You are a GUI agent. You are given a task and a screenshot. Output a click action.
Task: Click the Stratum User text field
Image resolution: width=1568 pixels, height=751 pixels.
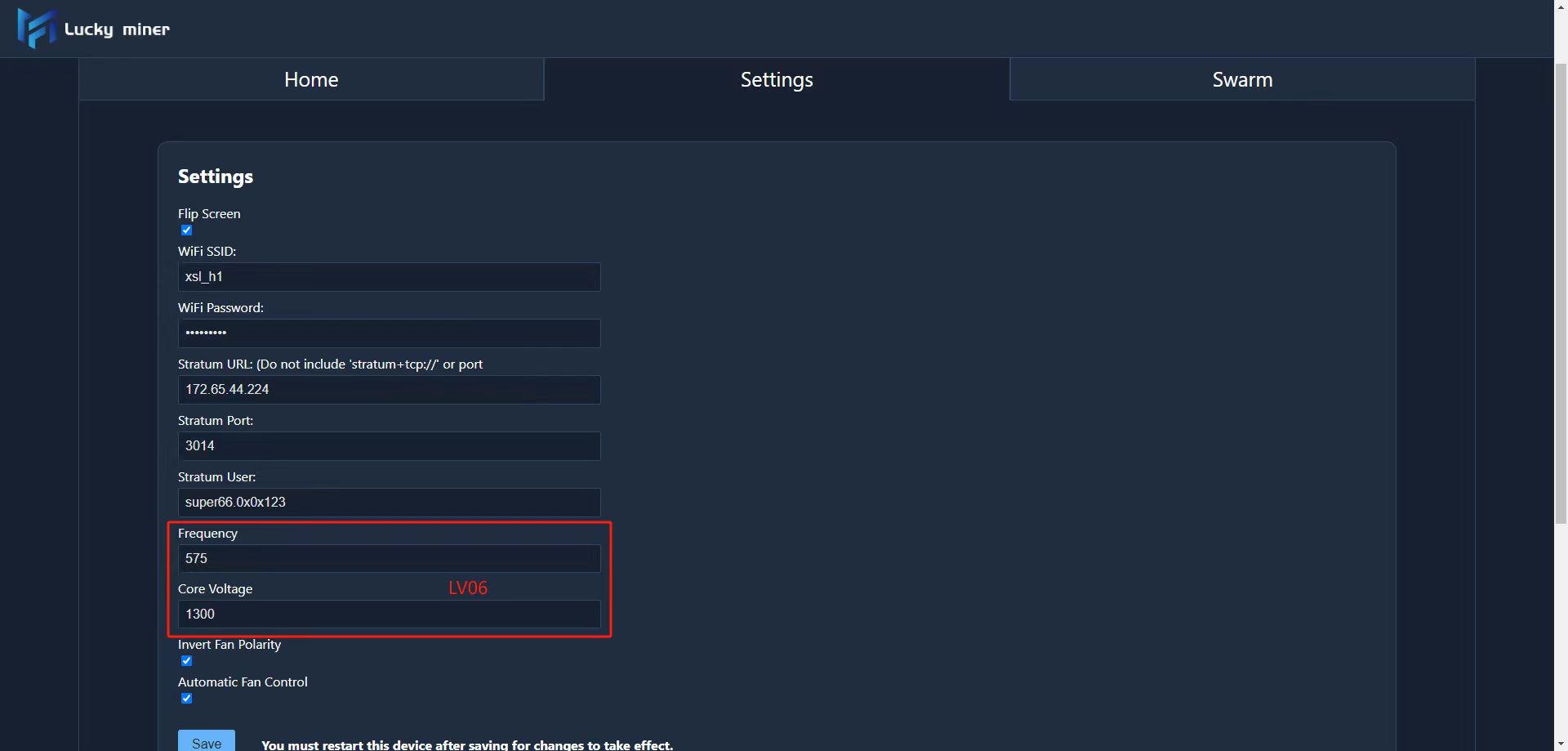tap(389, 503)
